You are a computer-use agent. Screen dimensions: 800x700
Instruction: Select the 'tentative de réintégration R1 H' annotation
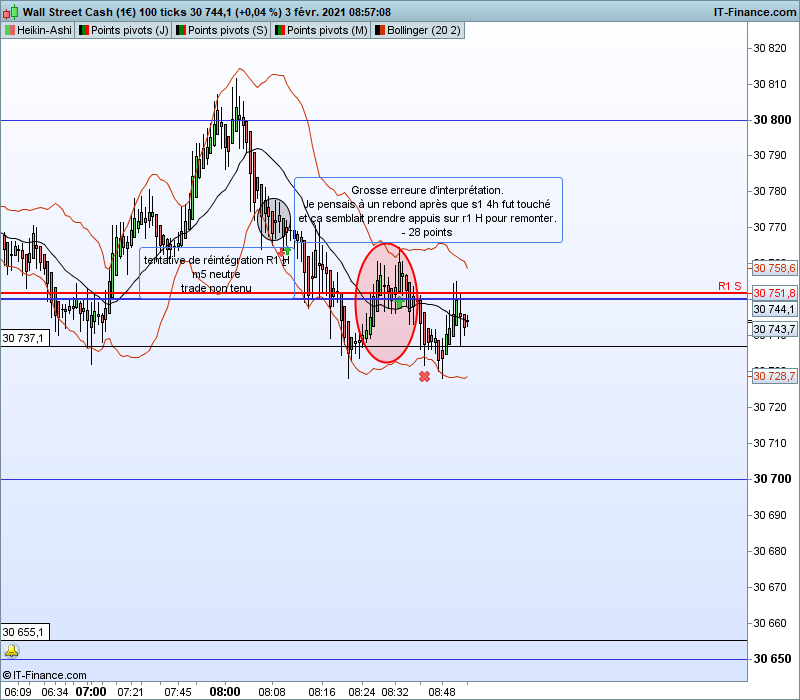[x=216, y=273]
